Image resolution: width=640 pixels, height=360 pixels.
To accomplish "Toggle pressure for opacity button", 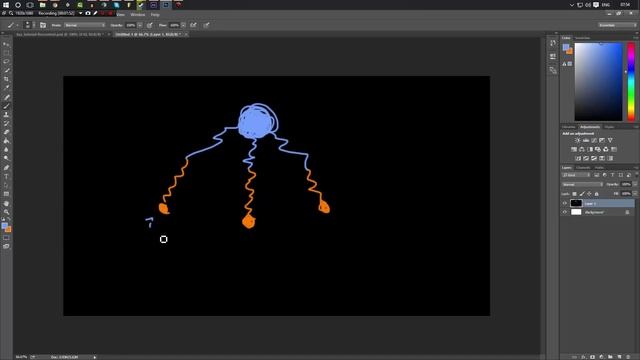I will pyautogui.click(x=149, y=25).
